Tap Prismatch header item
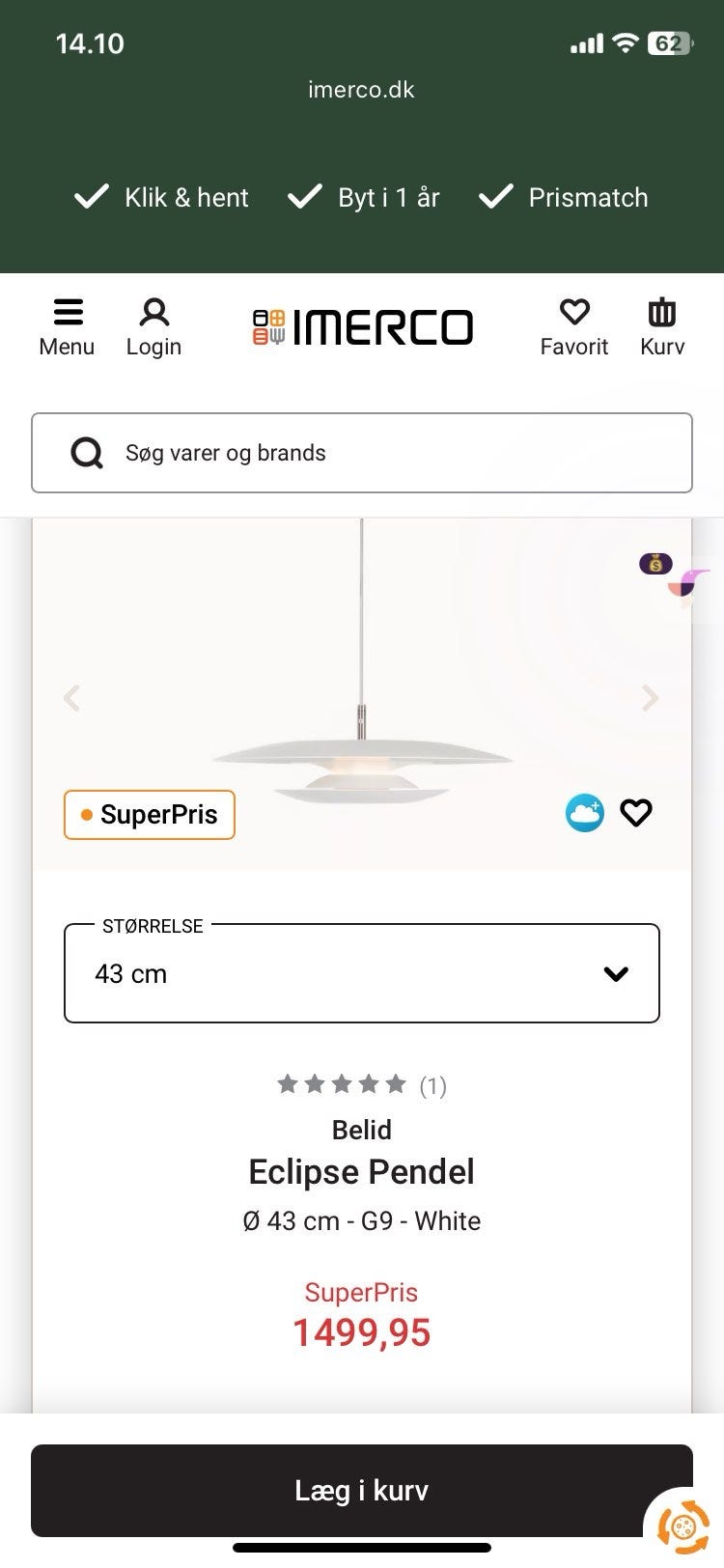This screenshot has height=1568, width=724. click(564, 197)
